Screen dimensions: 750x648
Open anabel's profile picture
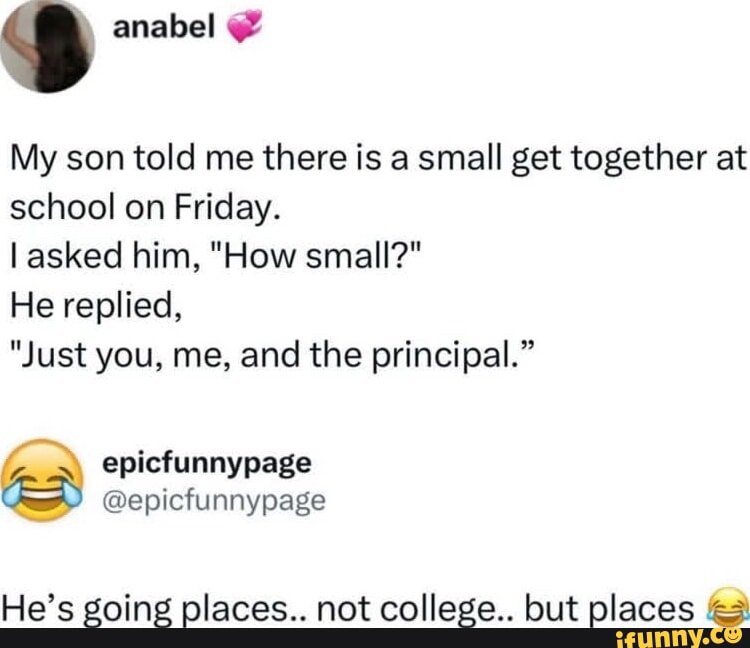click(47, 46)
